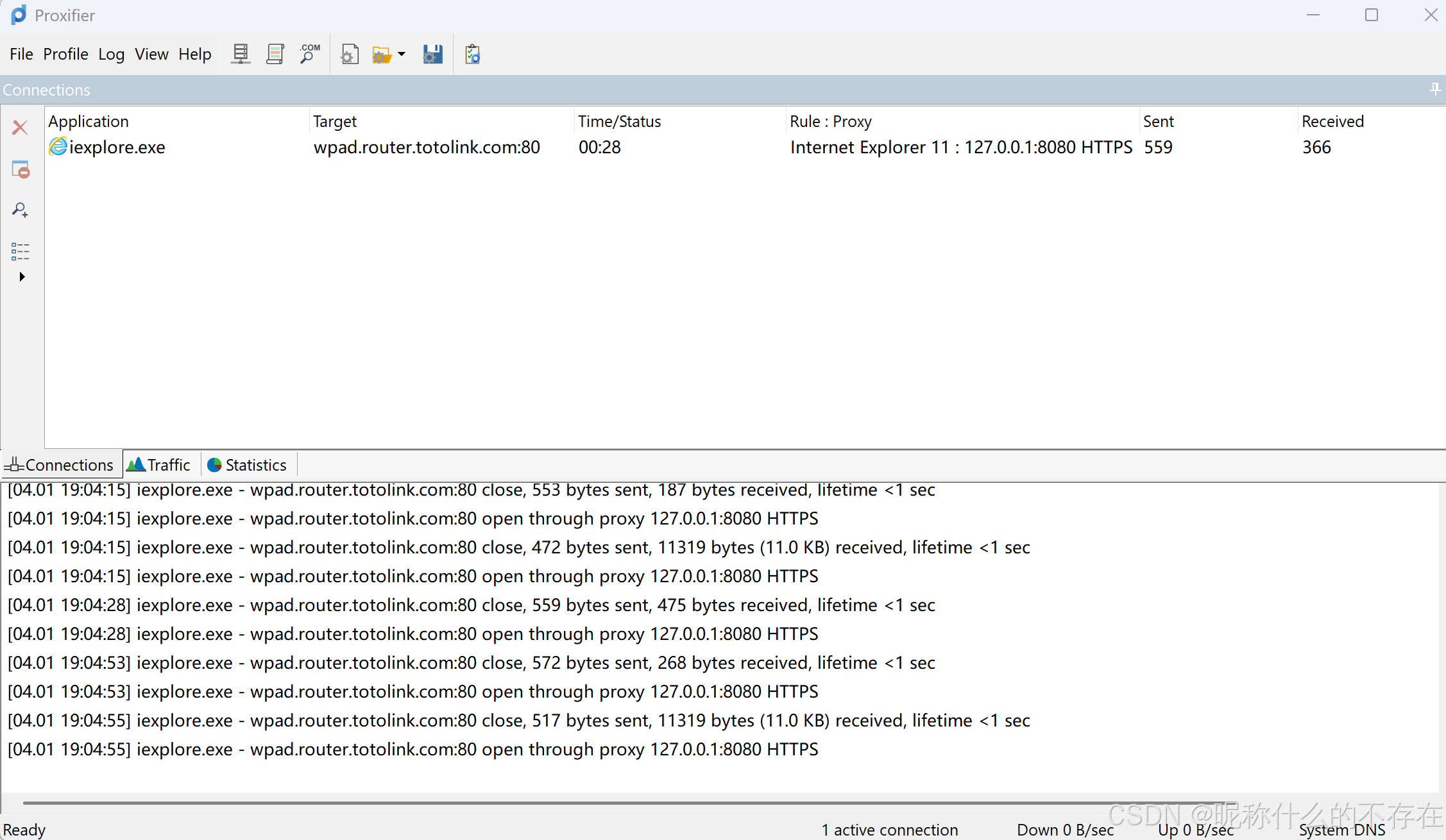Open Name Resolution (.COM) settings icon
Image resolution: width=1446 pixels, height=840 pixels.
coord(310,54)
